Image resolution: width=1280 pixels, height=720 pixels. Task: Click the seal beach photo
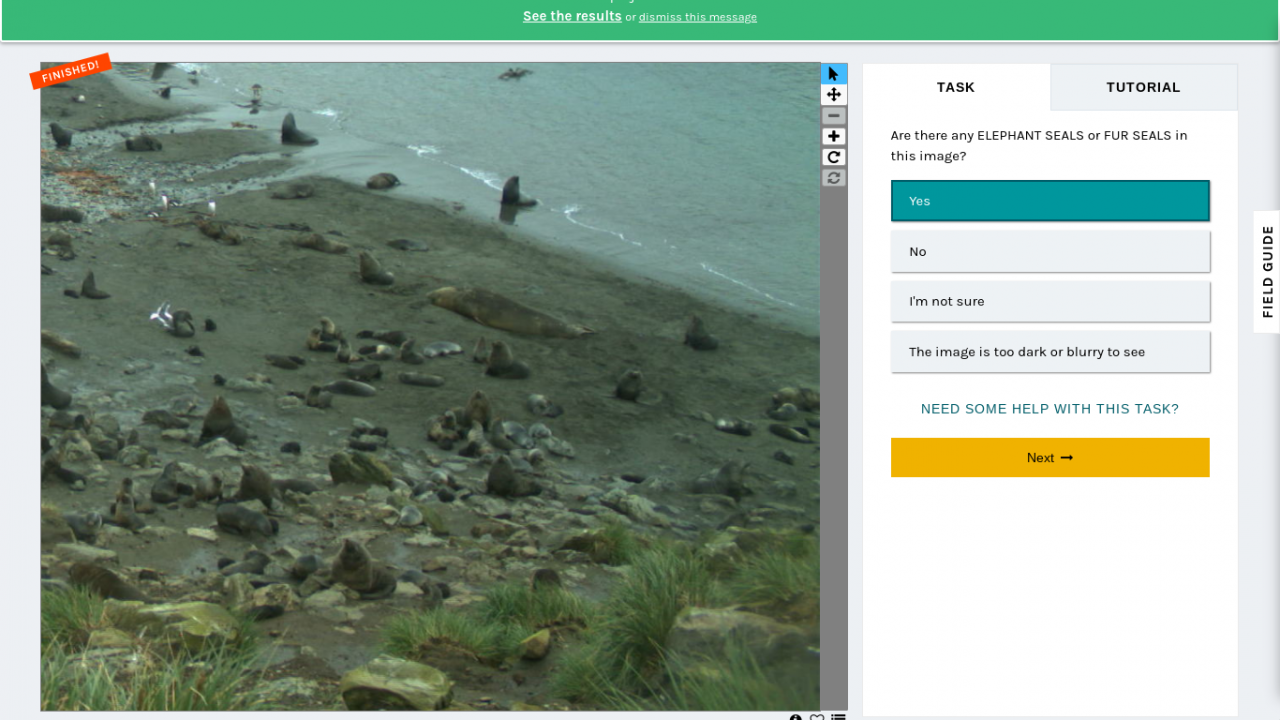pyautogui.click(x=430, y=386)
